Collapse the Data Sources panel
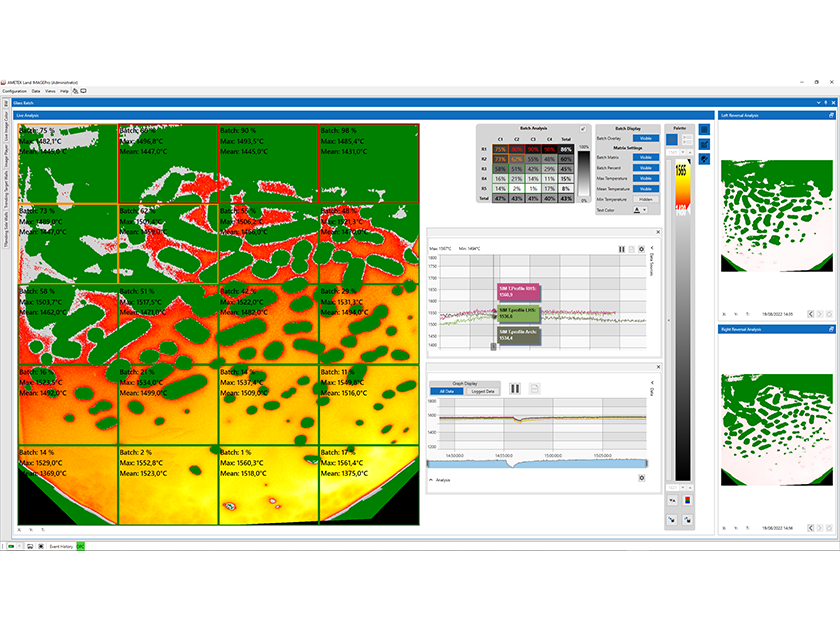This screenshot has height=630, width=840. [653, 247]
